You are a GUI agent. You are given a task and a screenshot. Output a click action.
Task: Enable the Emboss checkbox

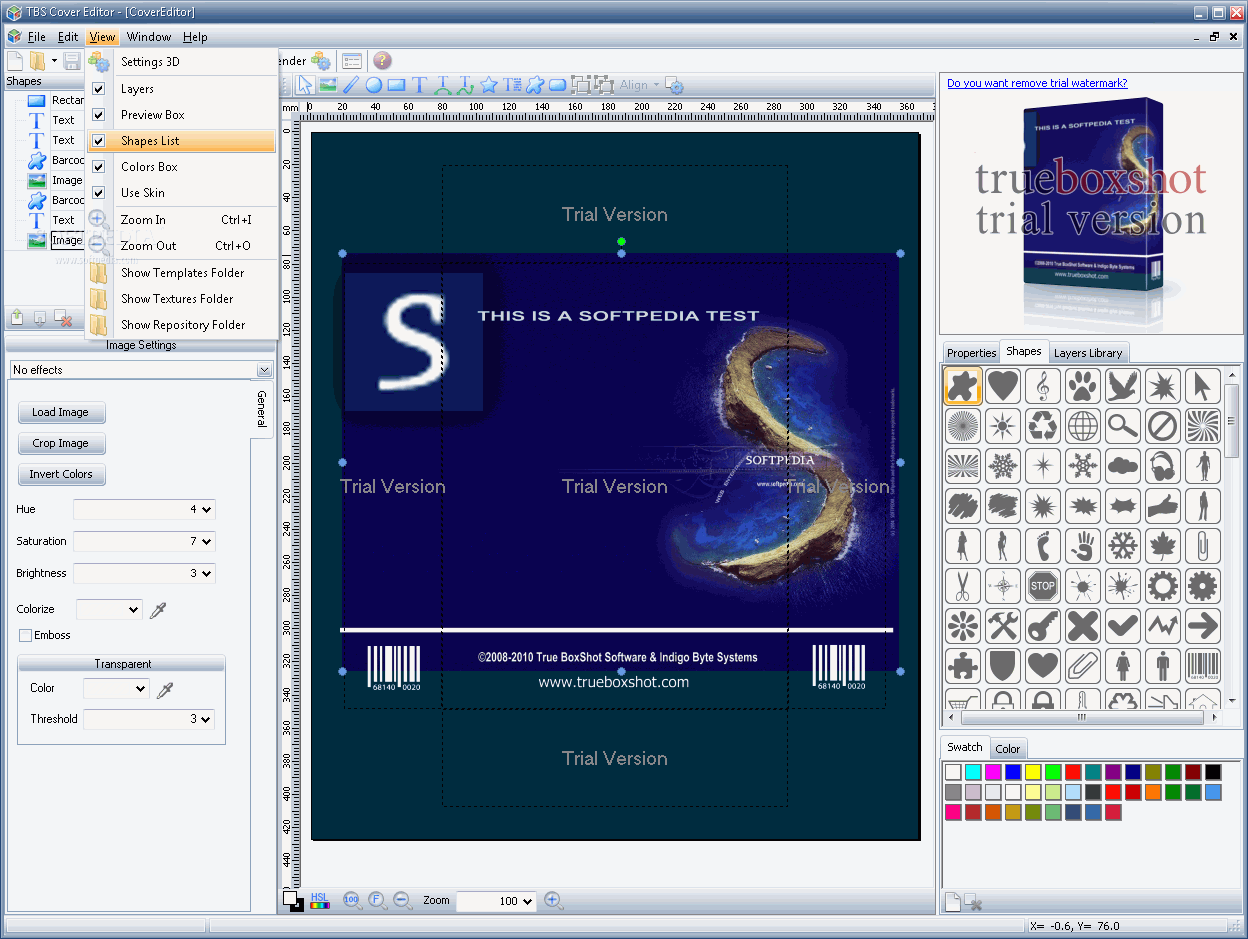point(26,635)
